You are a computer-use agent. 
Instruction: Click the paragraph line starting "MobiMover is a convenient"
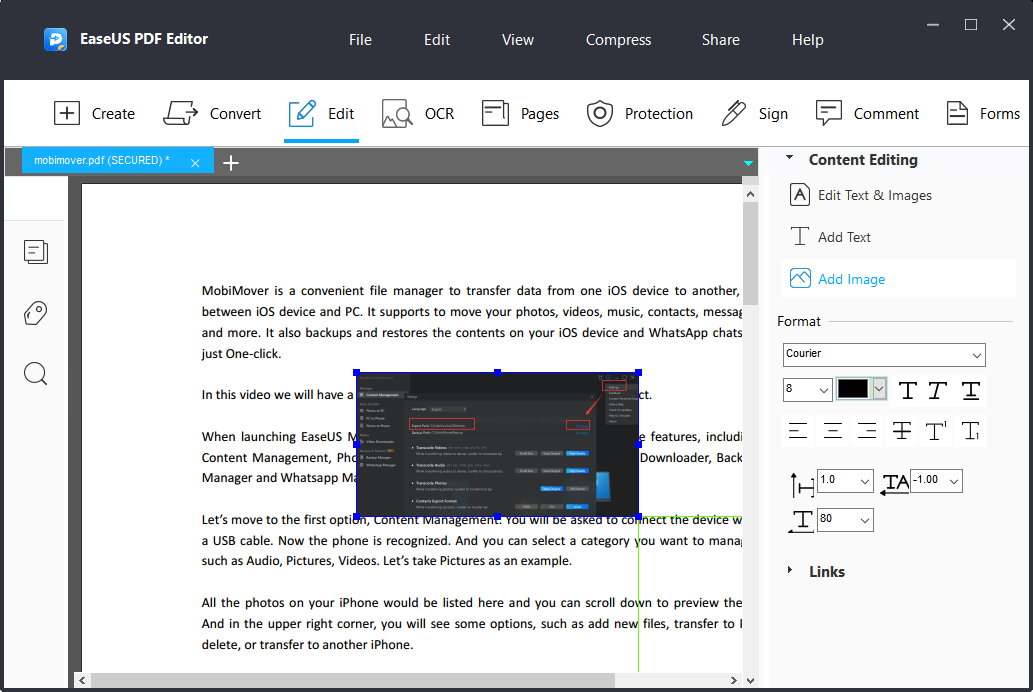tap(471, 291)
